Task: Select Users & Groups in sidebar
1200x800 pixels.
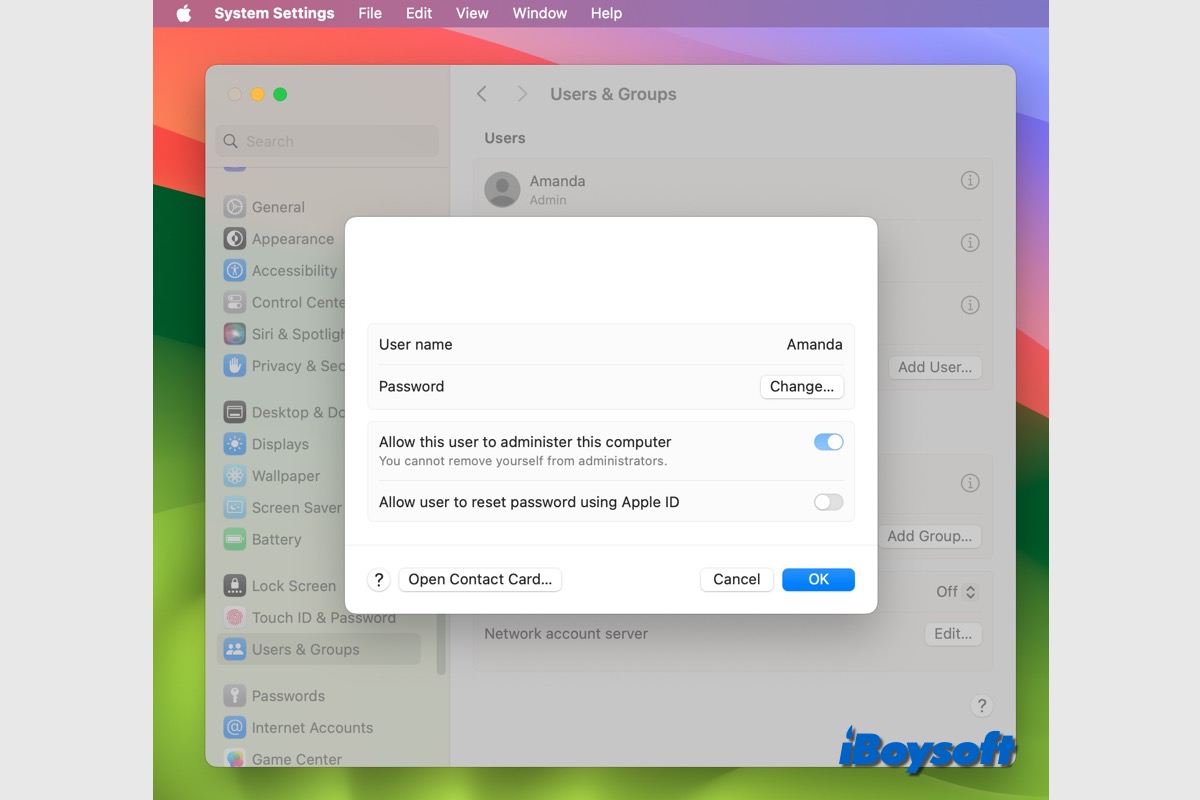Action: (319, 649)
